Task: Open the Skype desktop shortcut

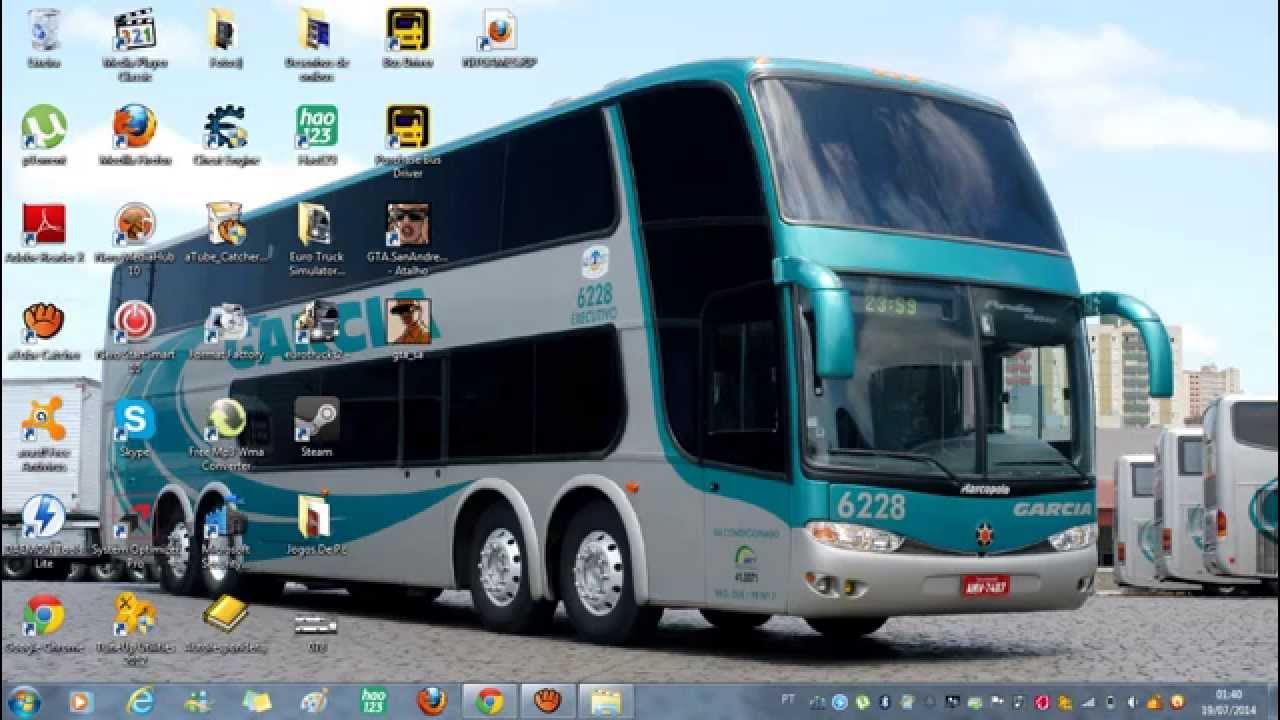Action: [135, 428]
